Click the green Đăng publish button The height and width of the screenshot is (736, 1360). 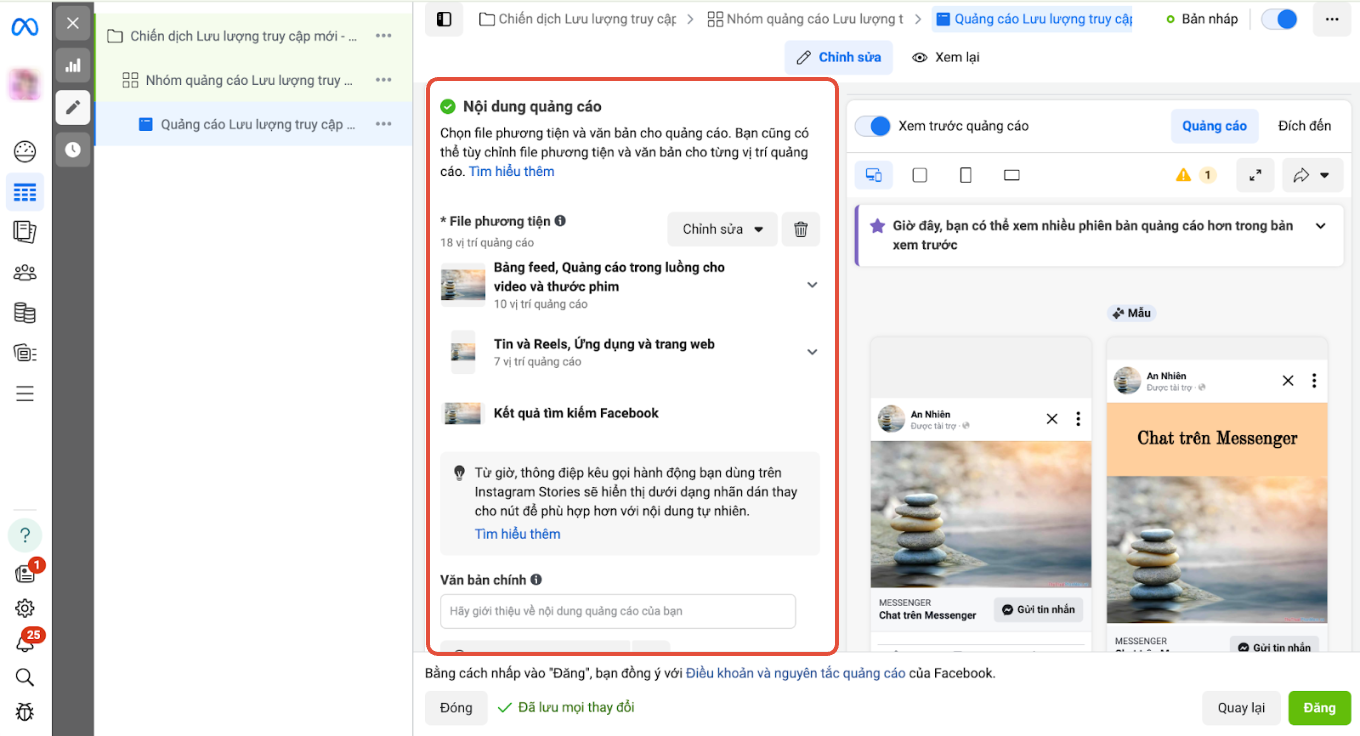tap(1319, 708)
